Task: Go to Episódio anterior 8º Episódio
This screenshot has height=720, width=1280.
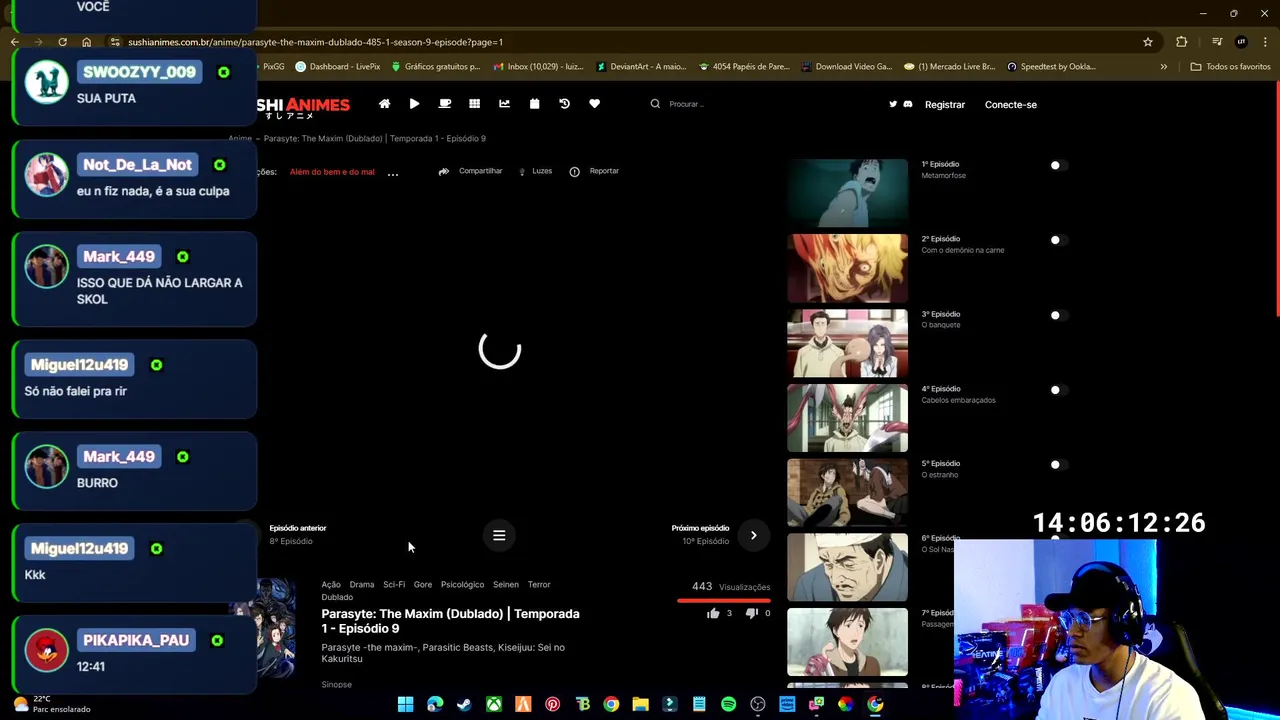Action: tap(297, 535)
